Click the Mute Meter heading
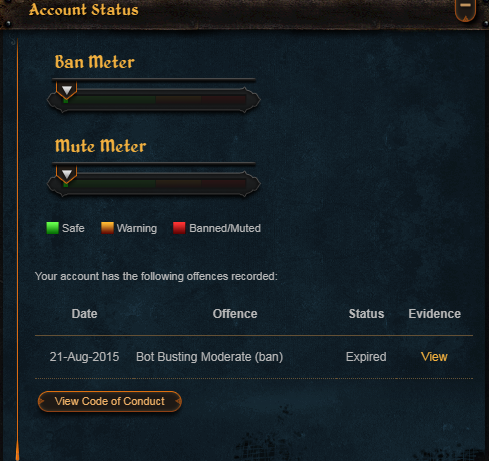Screen dimensions: 489x461 100,146
